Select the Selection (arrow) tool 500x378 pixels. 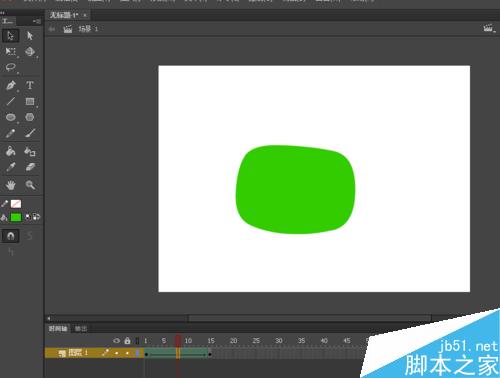[10, 35]
